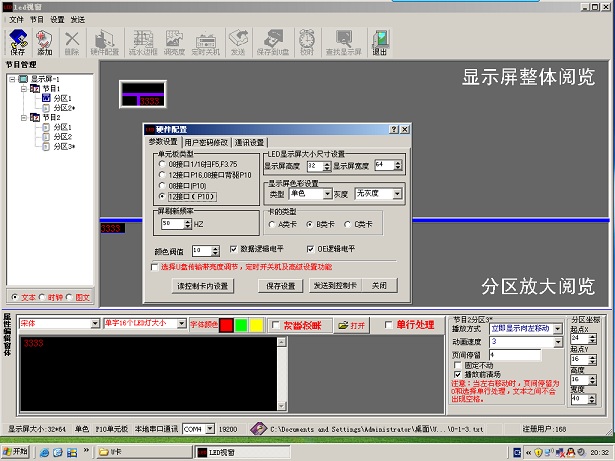The height and width of the screenshot is (461, 615).
Task: Click the 发送到控制卡 button
Action: click(x=335, y=285)
